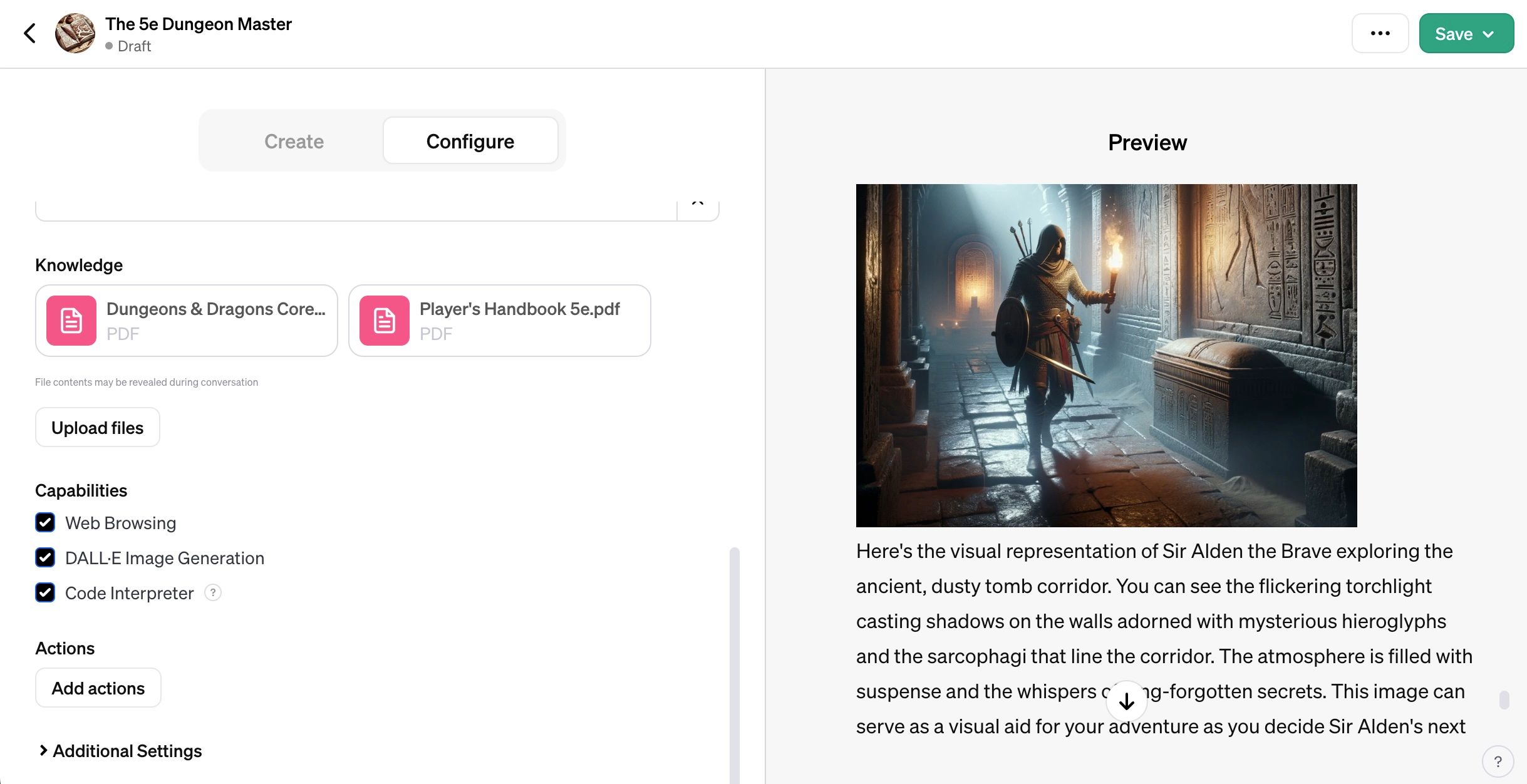The image size is (1527, 784).
Task: Click the Add actions button
Action: [98, 688]
